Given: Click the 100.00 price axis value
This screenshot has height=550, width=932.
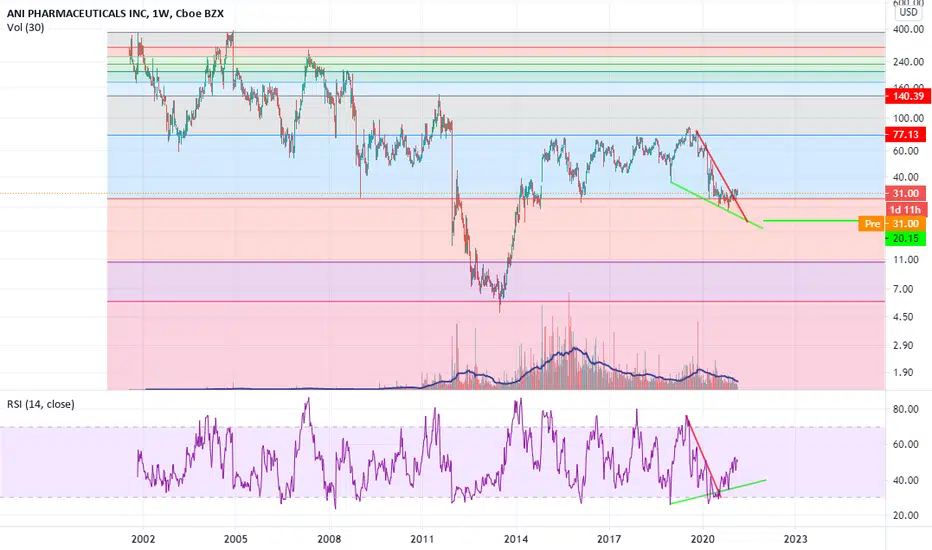Looking at the screenshot, I should point(908,118).
